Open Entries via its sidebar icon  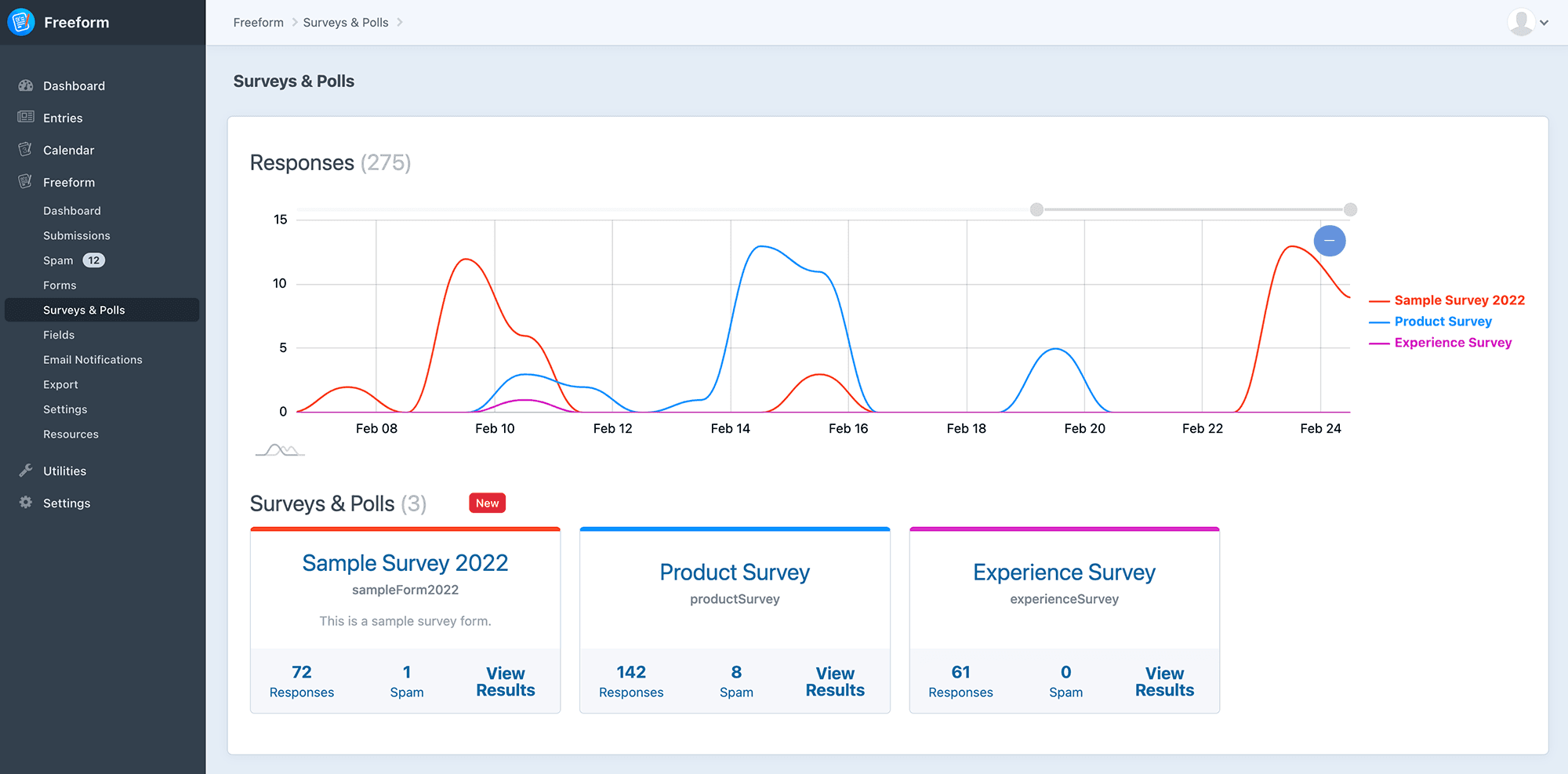coord(26,118)
